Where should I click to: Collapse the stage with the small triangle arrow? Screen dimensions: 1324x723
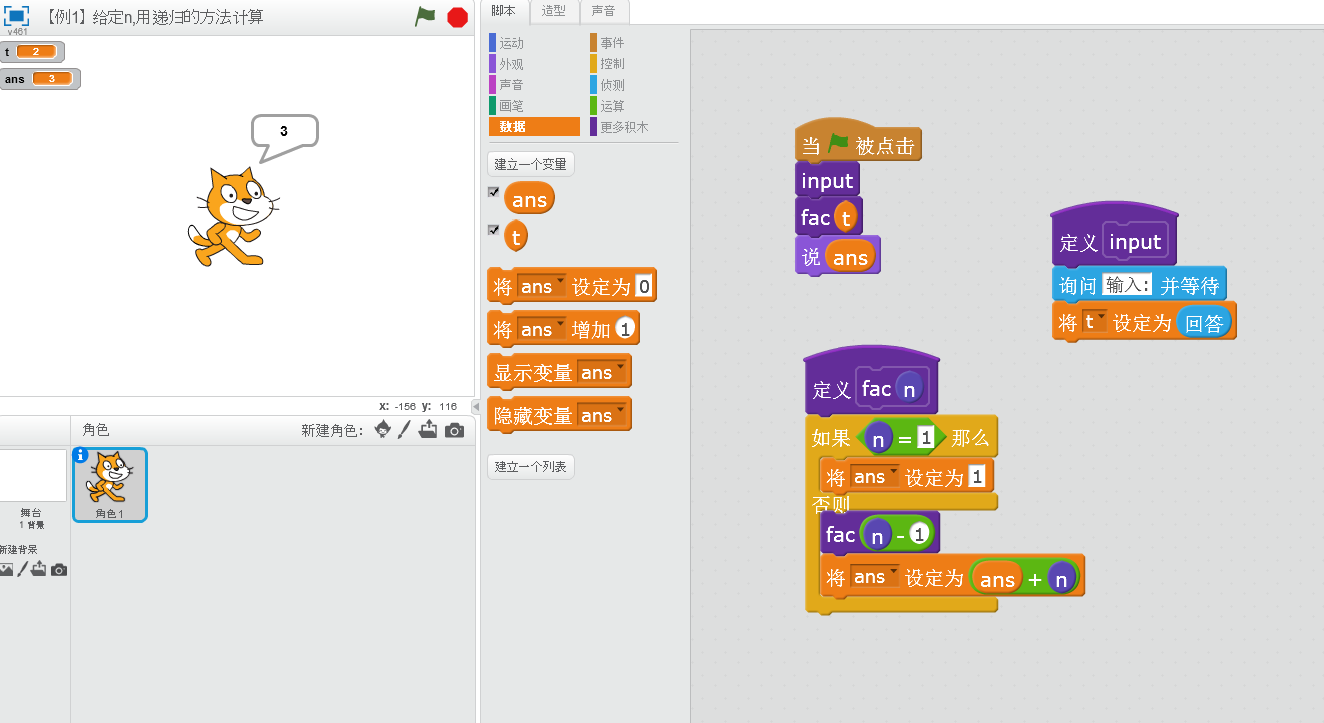click(x=476, y=406)
